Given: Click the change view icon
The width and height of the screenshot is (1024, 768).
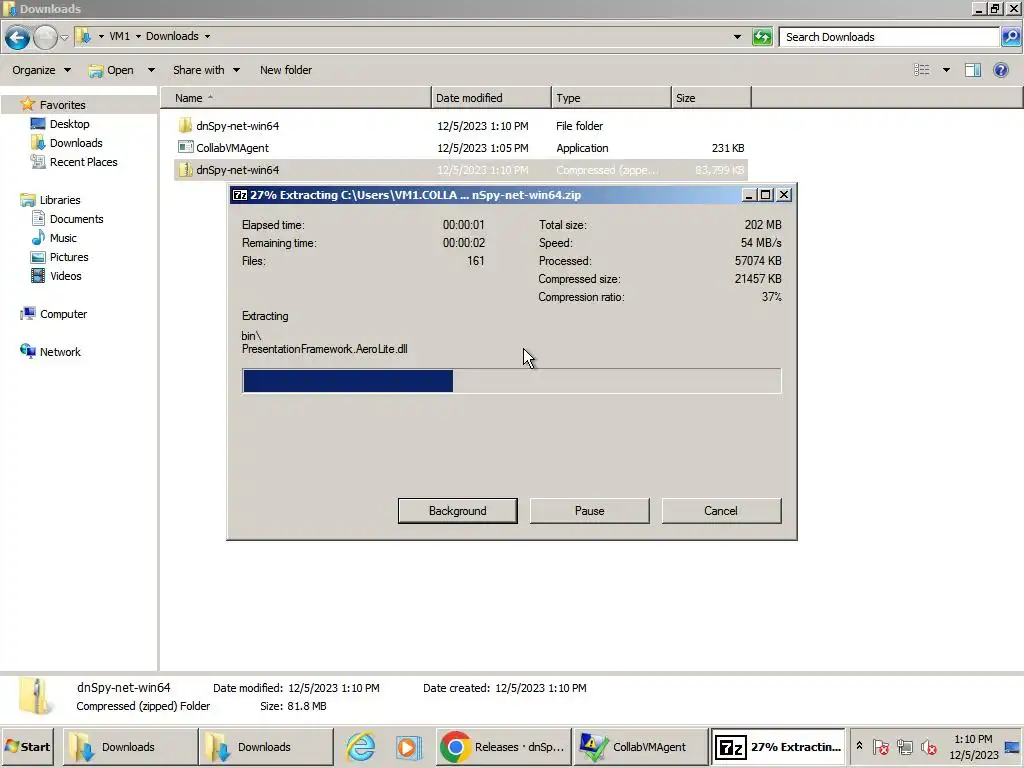Looking at the screenshot, I should pos(921,70).
